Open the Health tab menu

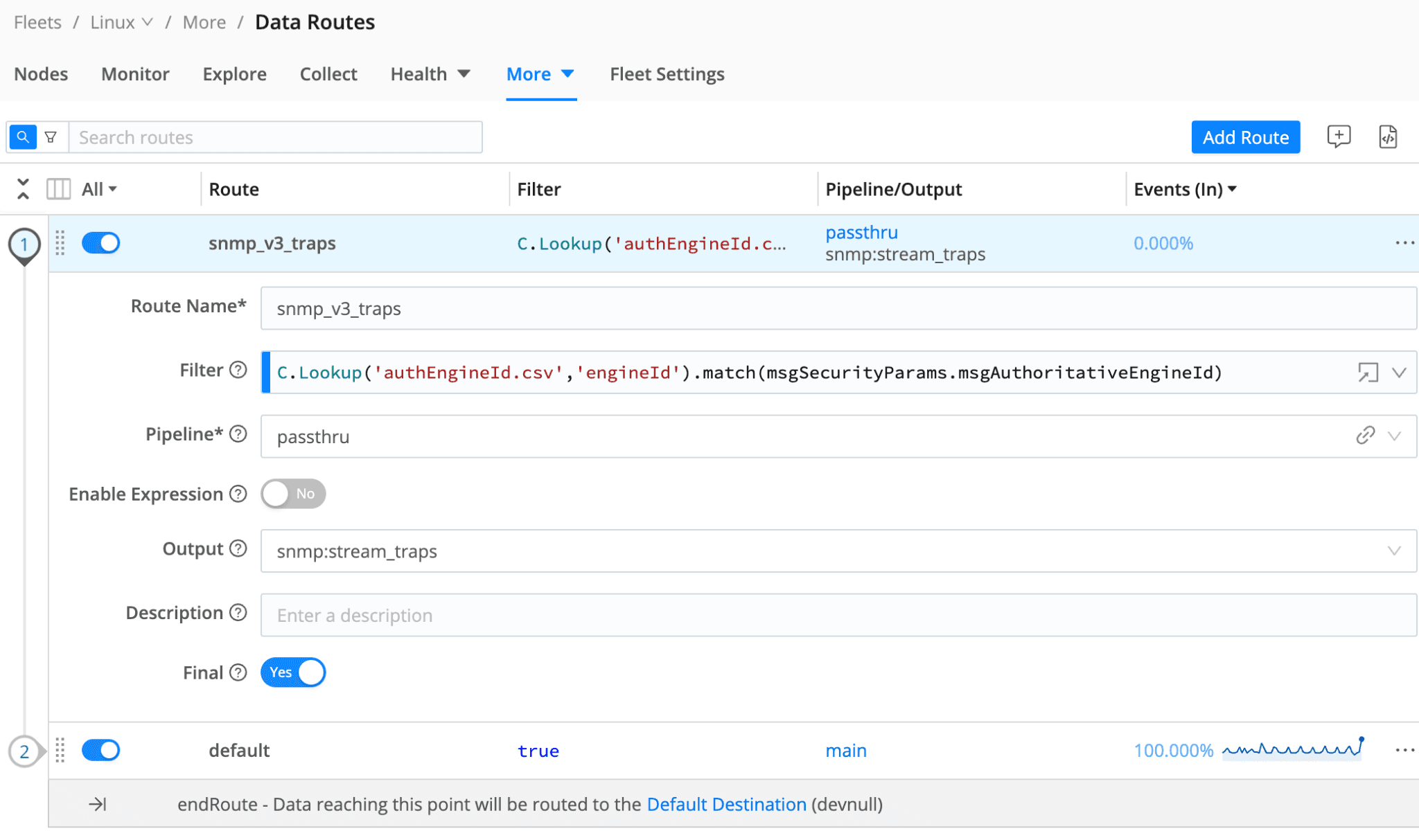click(430, 74)
